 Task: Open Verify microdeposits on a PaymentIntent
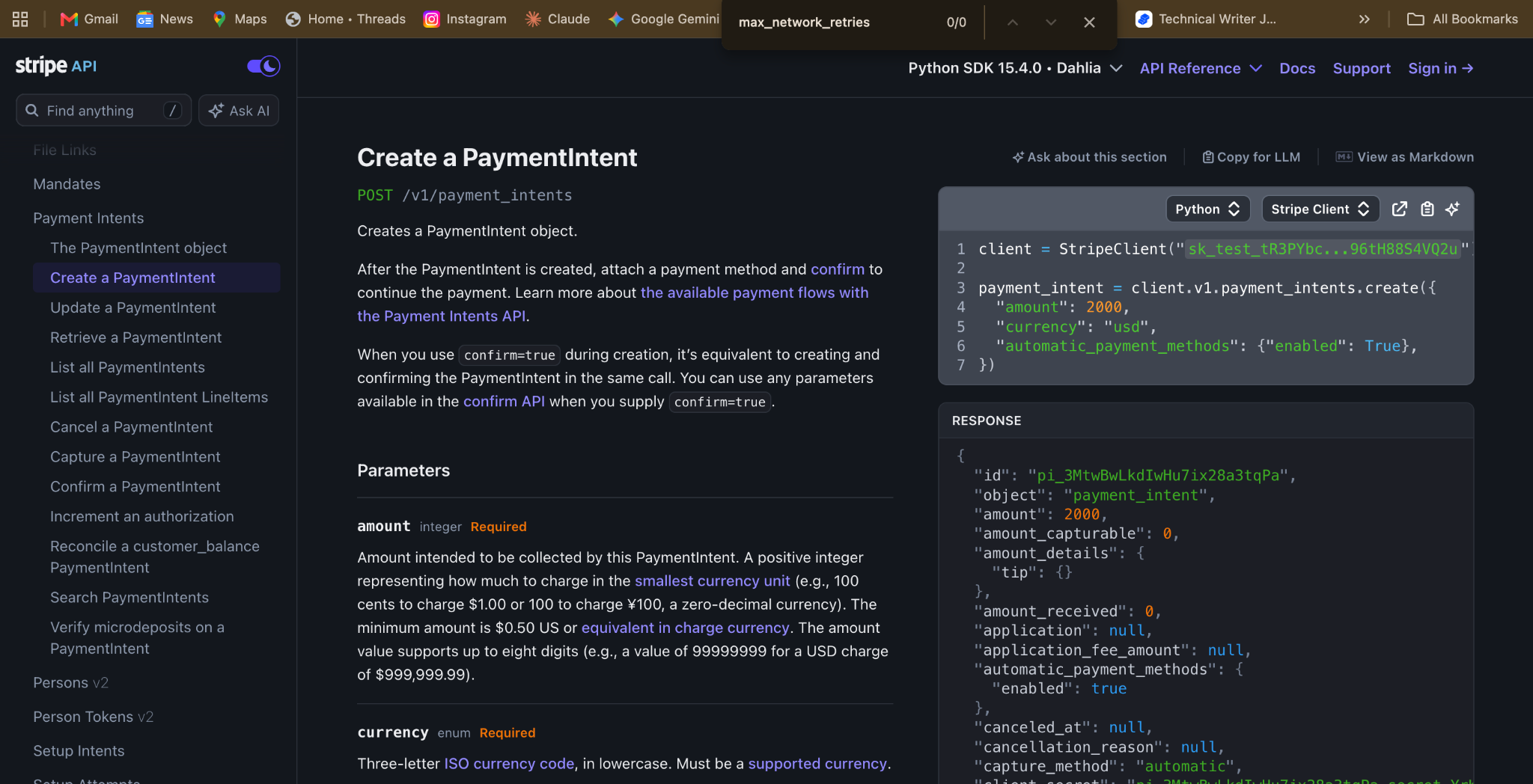(137, 638)
